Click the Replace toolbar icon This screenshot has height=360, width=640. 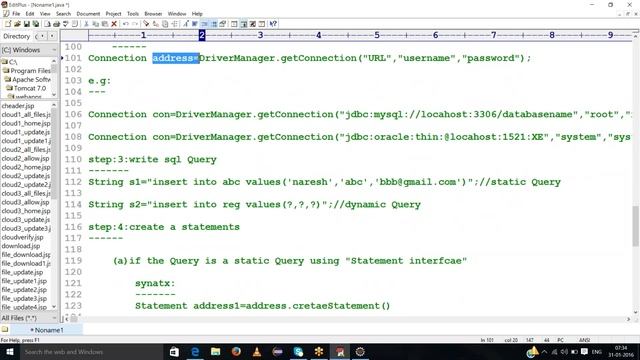(x=156, y=24)
